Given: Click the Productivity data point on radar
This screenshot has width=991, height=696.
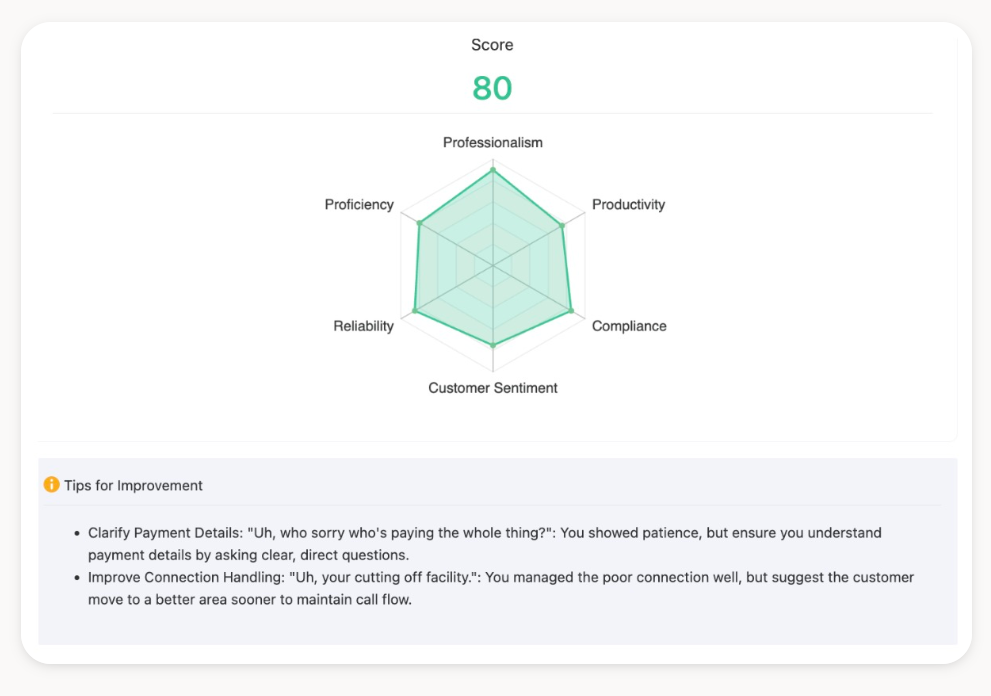Looking at the screenshot, I should pos(562,225).
